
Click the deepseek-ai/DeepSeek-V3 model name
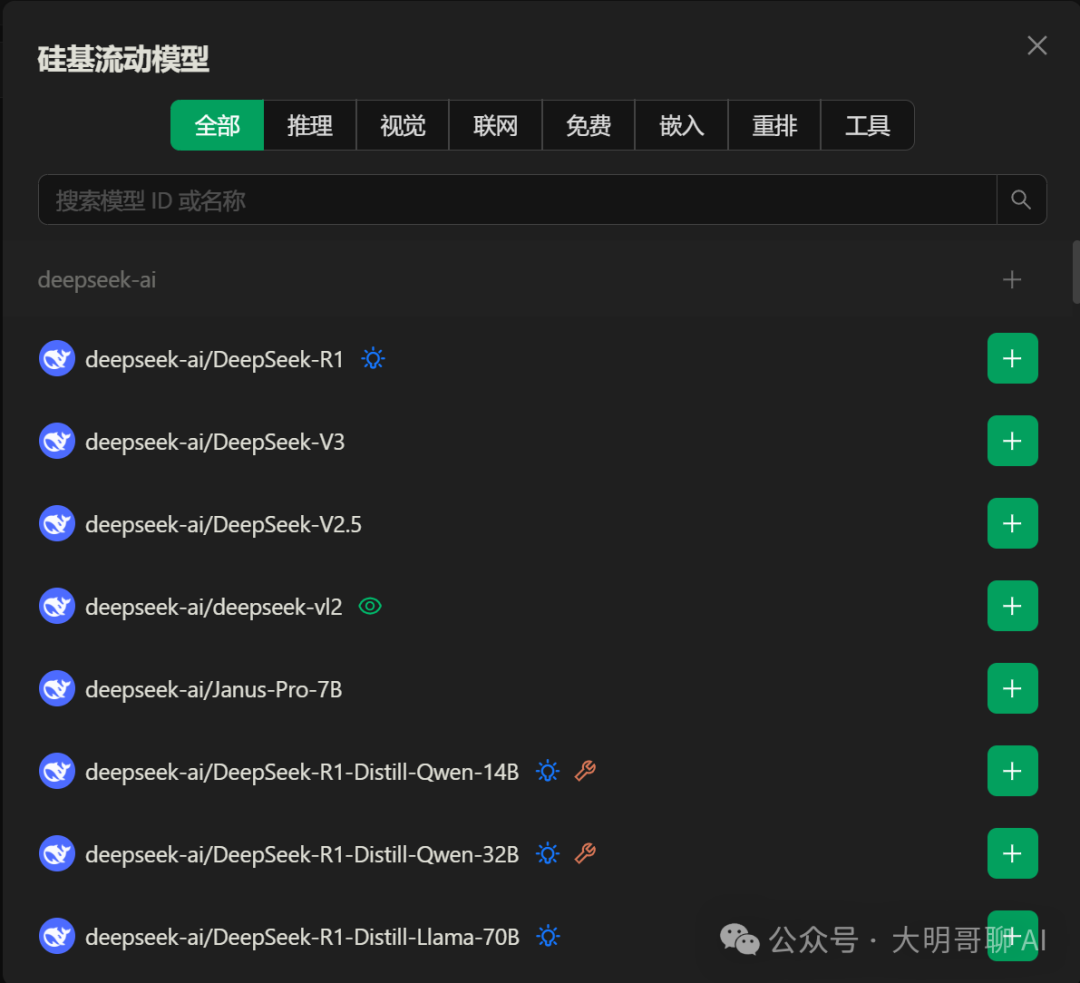pos(215,442)
